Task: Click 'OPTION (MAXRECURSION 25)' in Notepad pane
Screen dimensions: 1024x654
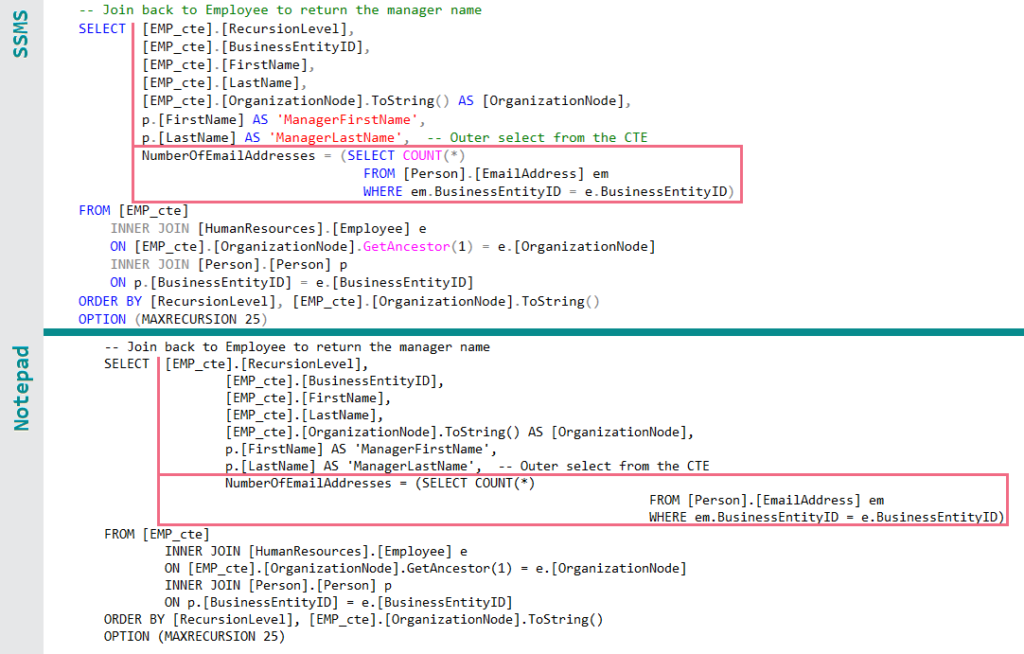Action: (x=195, y=636)
